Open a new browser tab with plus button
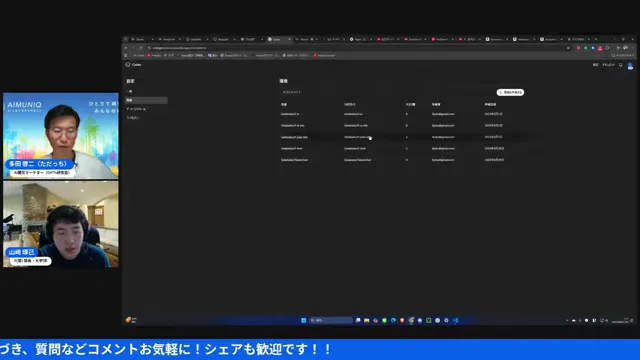Viewport: 640px width, 360px height. 596,39
